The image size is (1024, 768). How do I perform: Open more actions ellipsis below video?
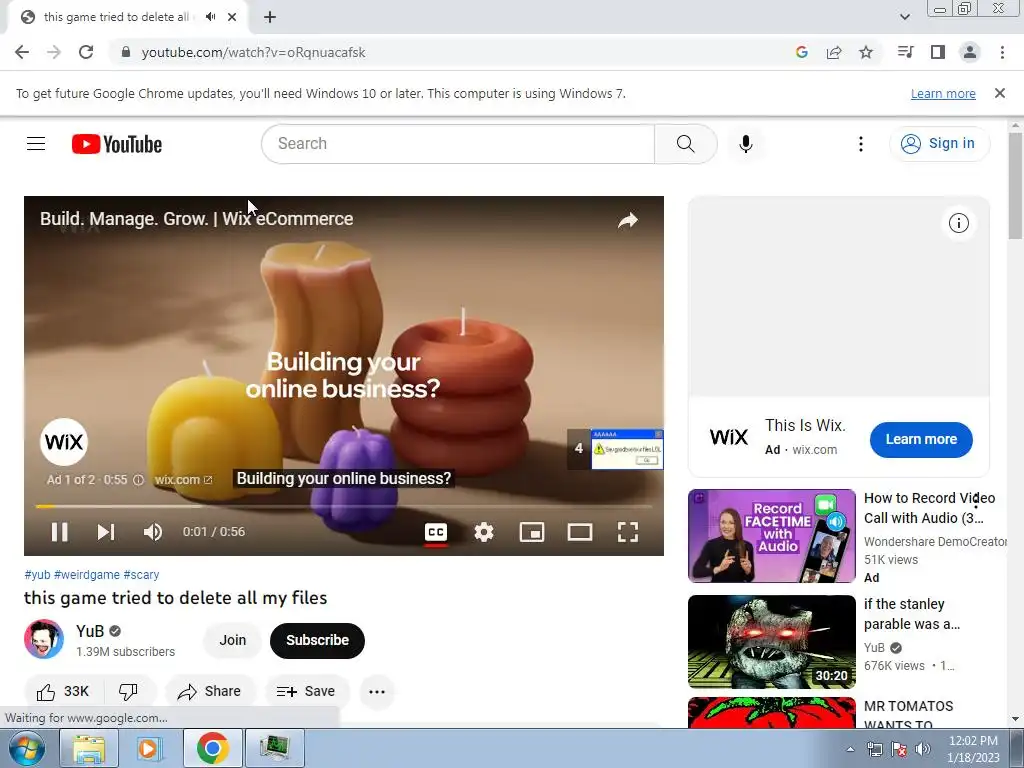coord(377,692)
